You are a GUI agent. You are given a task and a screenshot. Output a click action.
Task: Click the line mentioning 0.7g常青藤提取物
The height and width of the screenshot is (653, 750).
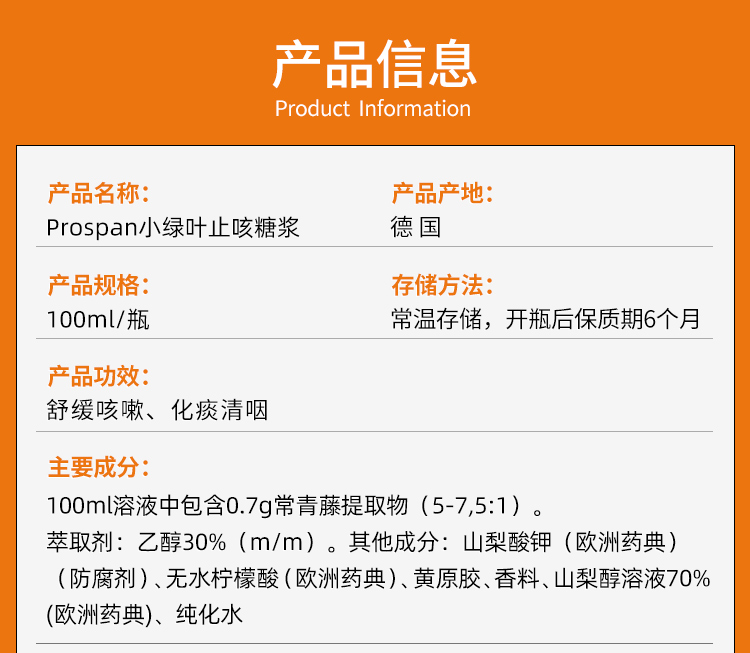295,506
